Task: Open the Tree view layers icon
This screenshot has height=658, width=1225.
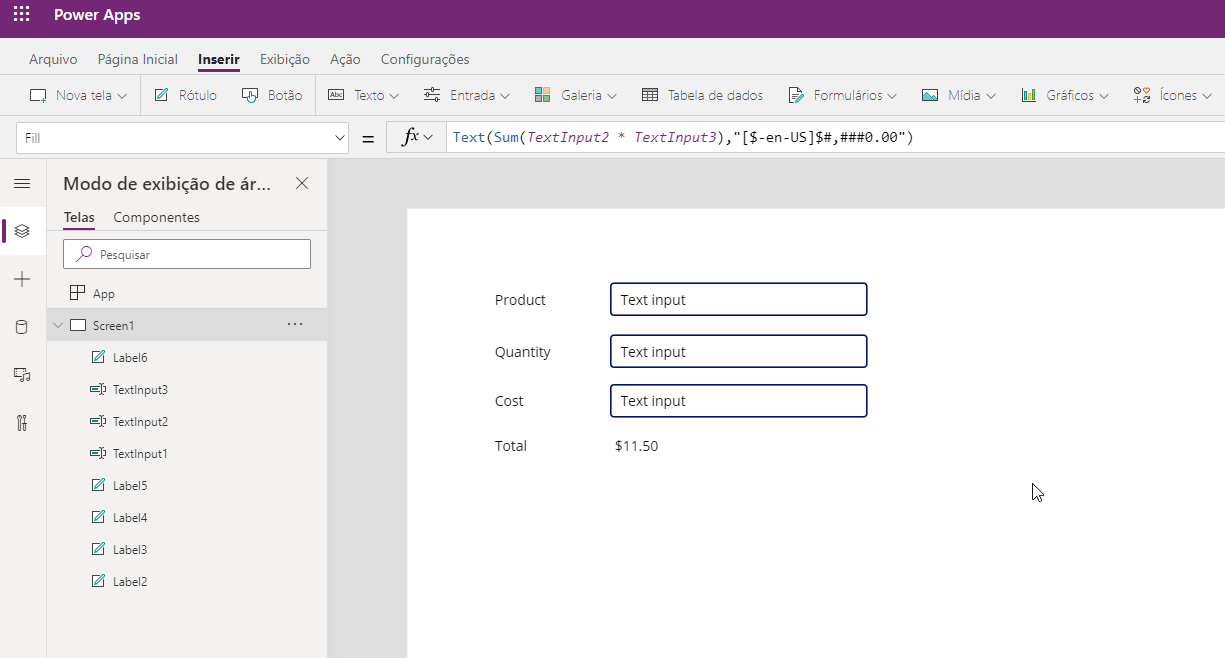Action: pos(22,231)
